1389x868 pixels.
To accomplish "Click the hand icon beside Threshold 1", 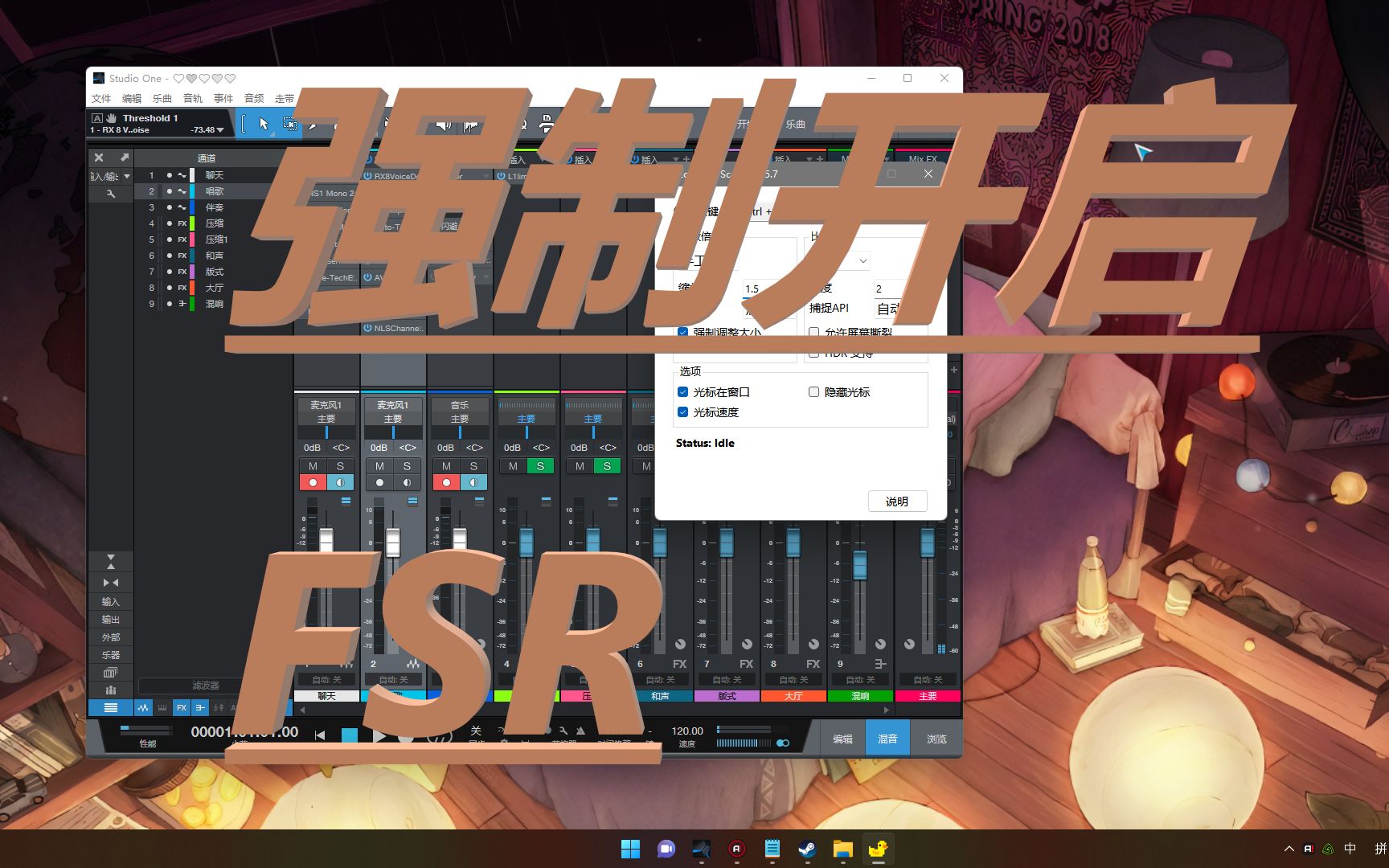I will point(112,117).
